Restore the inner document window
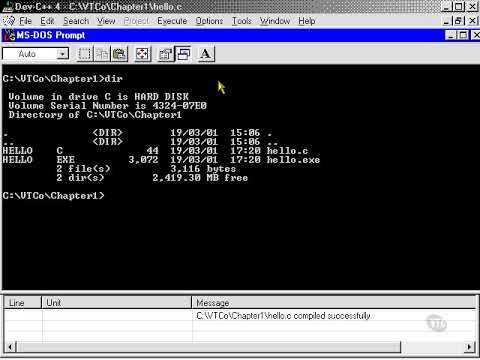 (x=459, y=21)
